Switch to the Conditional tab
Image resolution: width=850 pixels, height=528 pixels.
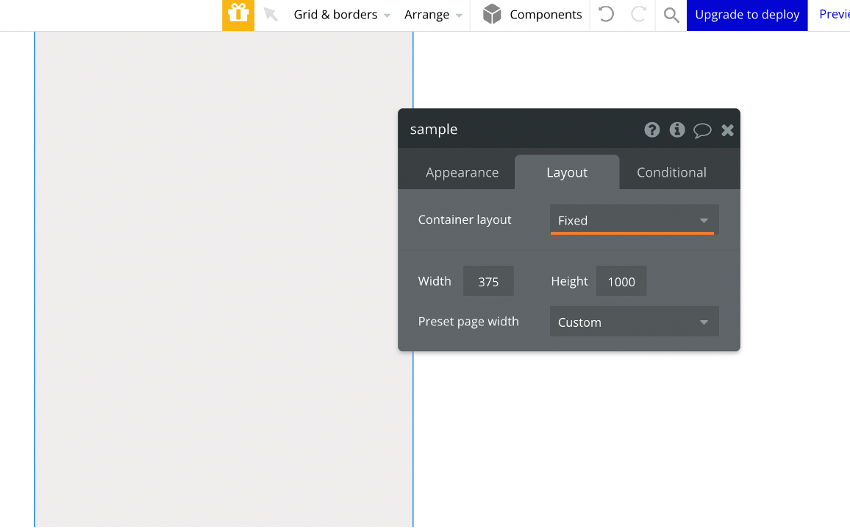click(x=672, y=172)
